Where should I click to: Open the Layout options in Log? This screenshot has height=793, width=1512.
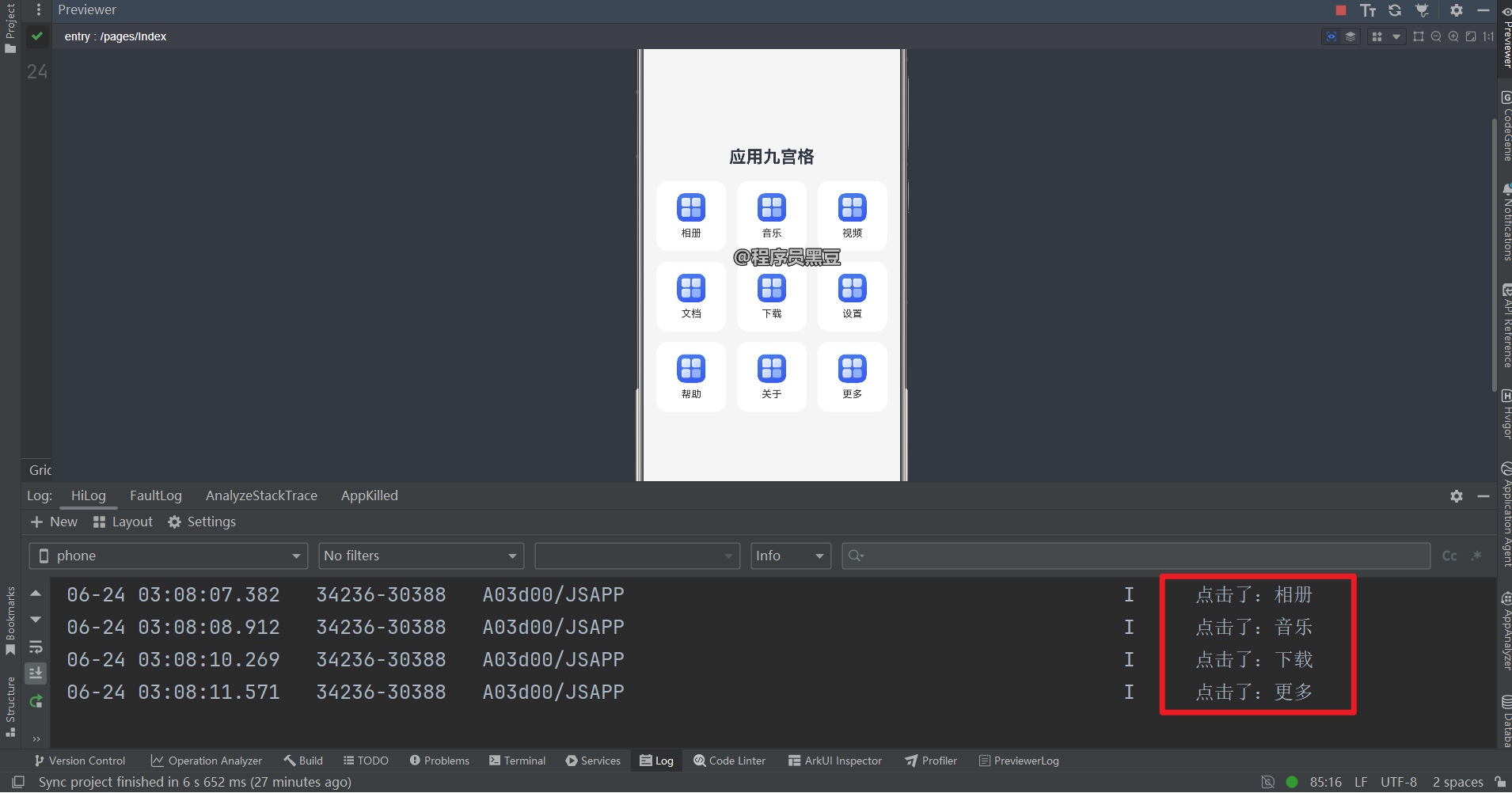click(123, 522)
